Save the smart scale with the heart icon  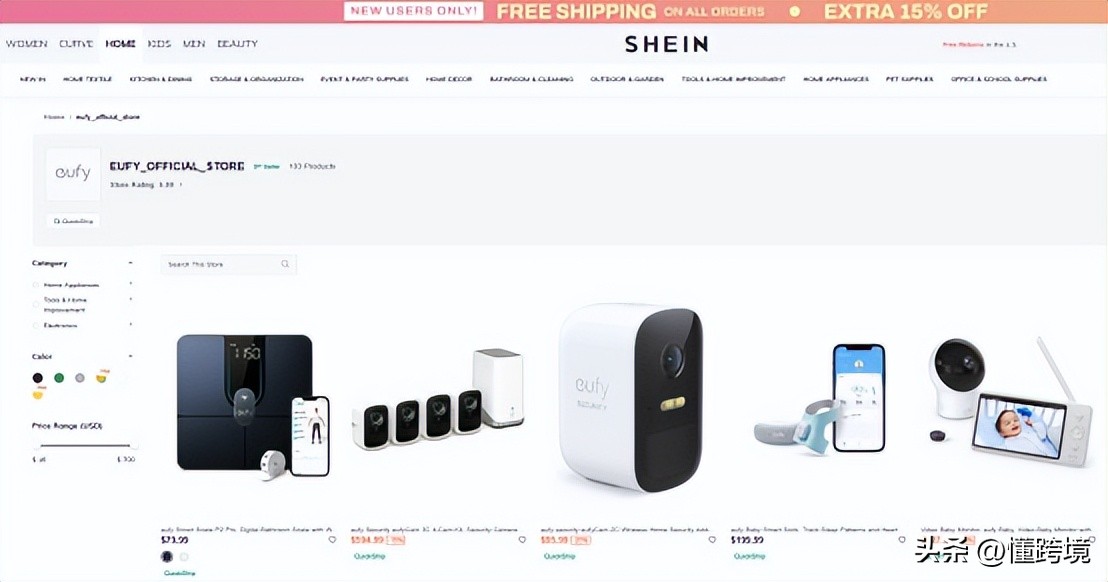coord(332,540)
